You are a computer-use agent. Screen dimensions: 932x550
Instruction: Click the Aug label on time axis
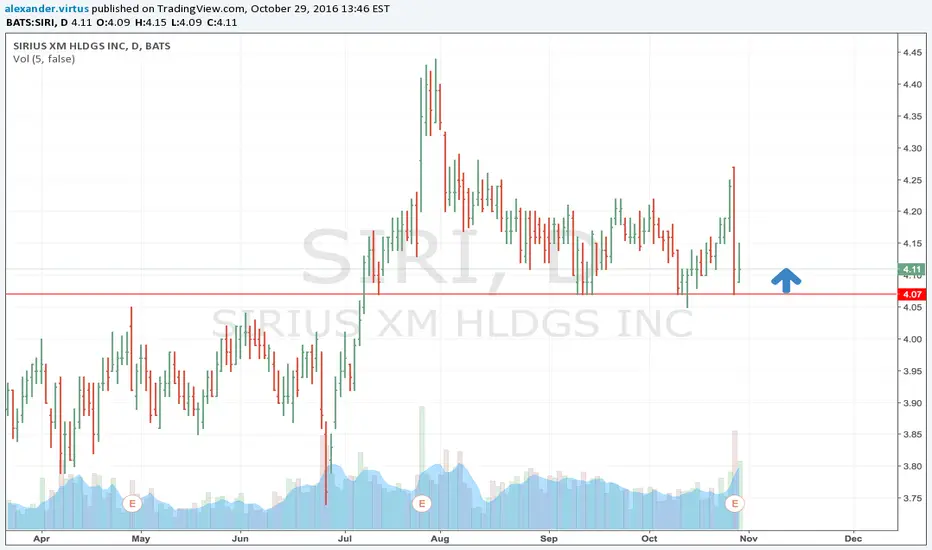coord(440,539)
